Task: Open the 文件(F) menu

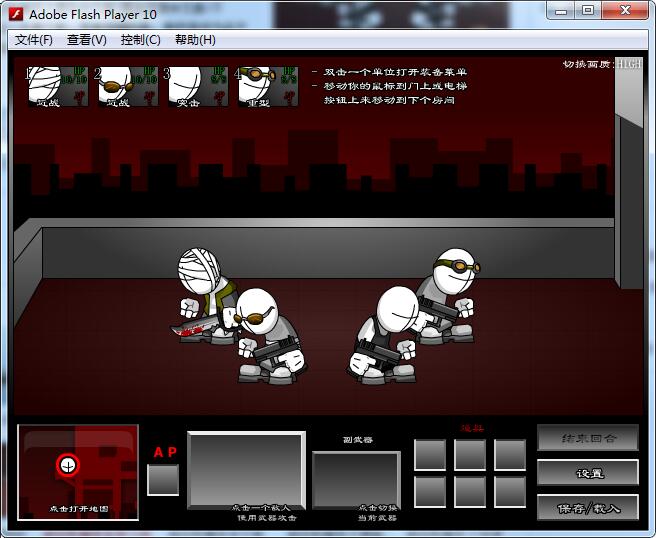Action: pyautogui.click(x=34, y=40)
